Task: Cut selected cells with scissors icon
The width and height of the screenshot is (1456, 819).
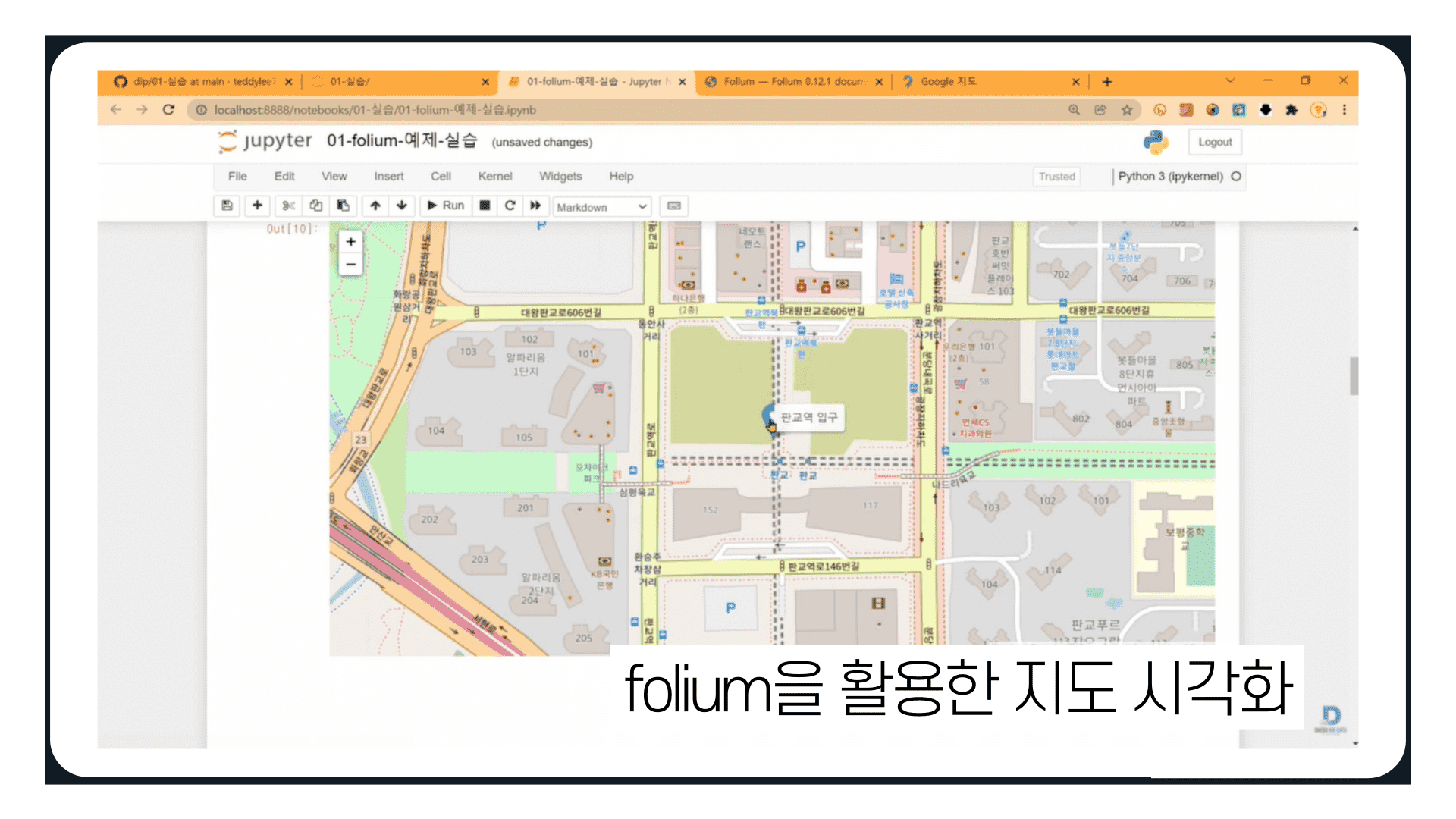Action: point(288,206)
